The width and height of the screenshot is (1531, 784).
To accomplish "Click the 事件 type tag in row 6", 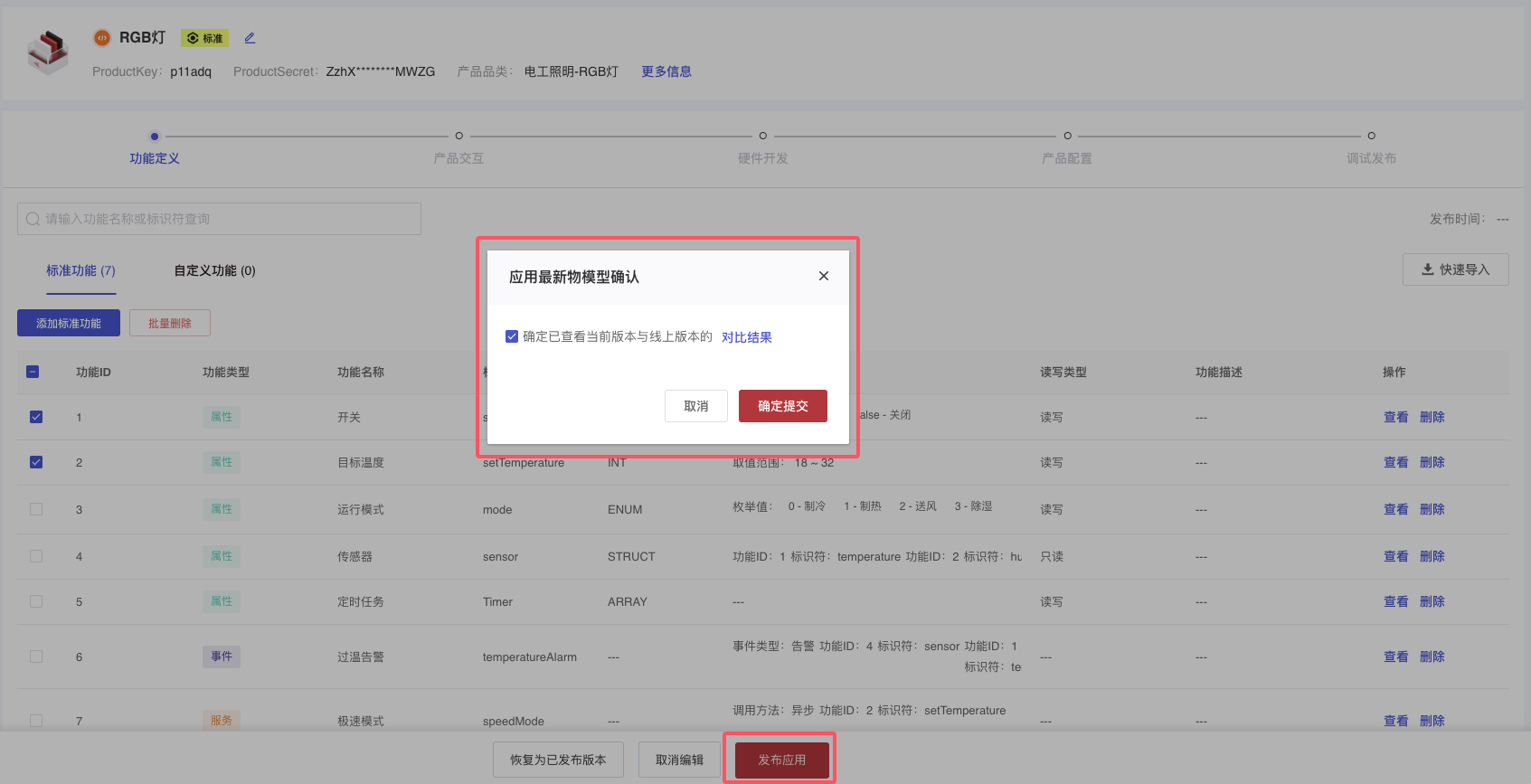I will pos(222,656).
